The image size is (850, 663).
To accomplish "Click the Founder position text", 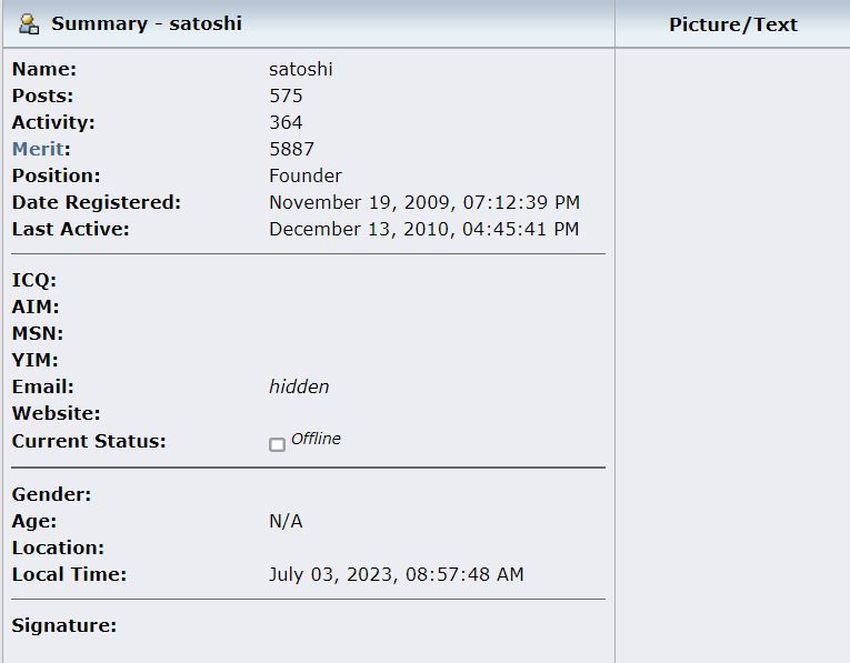I will click(x=305, y=175).
